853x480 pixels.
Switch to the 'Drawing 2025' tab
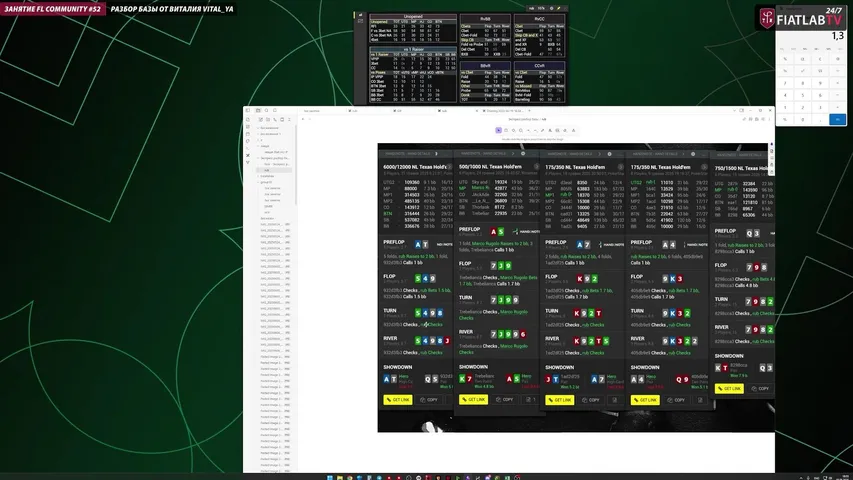[503, 110]
